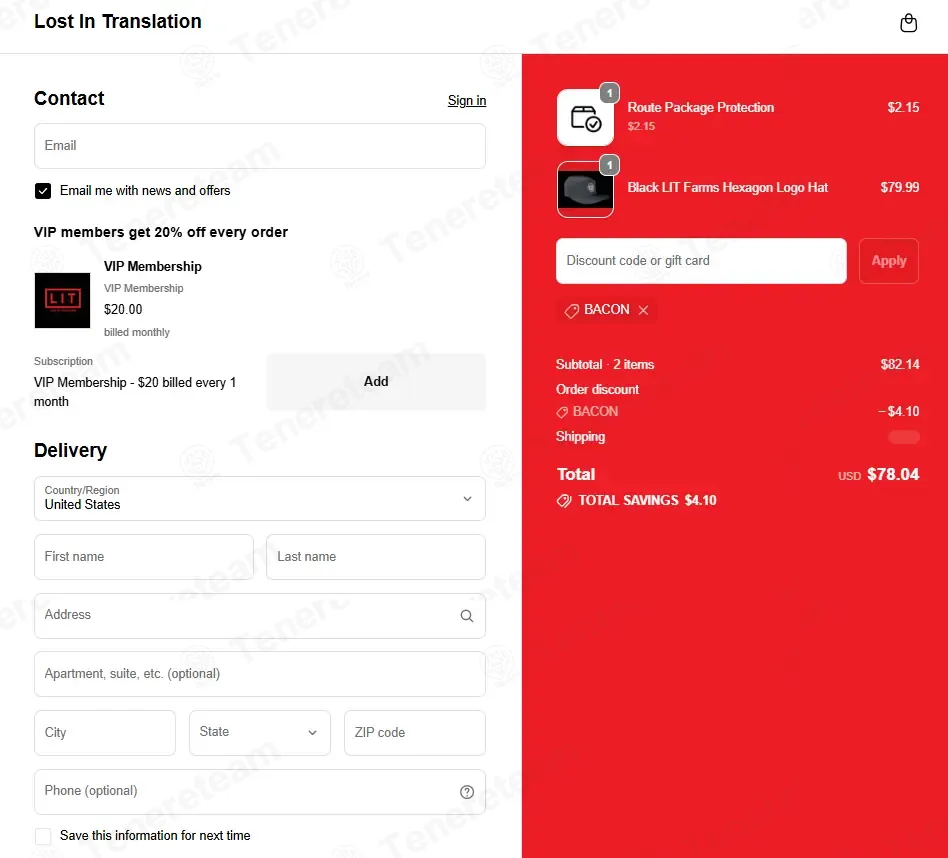Open the shopping bag cart icon
948x858 pixels.
click(908, 23)
